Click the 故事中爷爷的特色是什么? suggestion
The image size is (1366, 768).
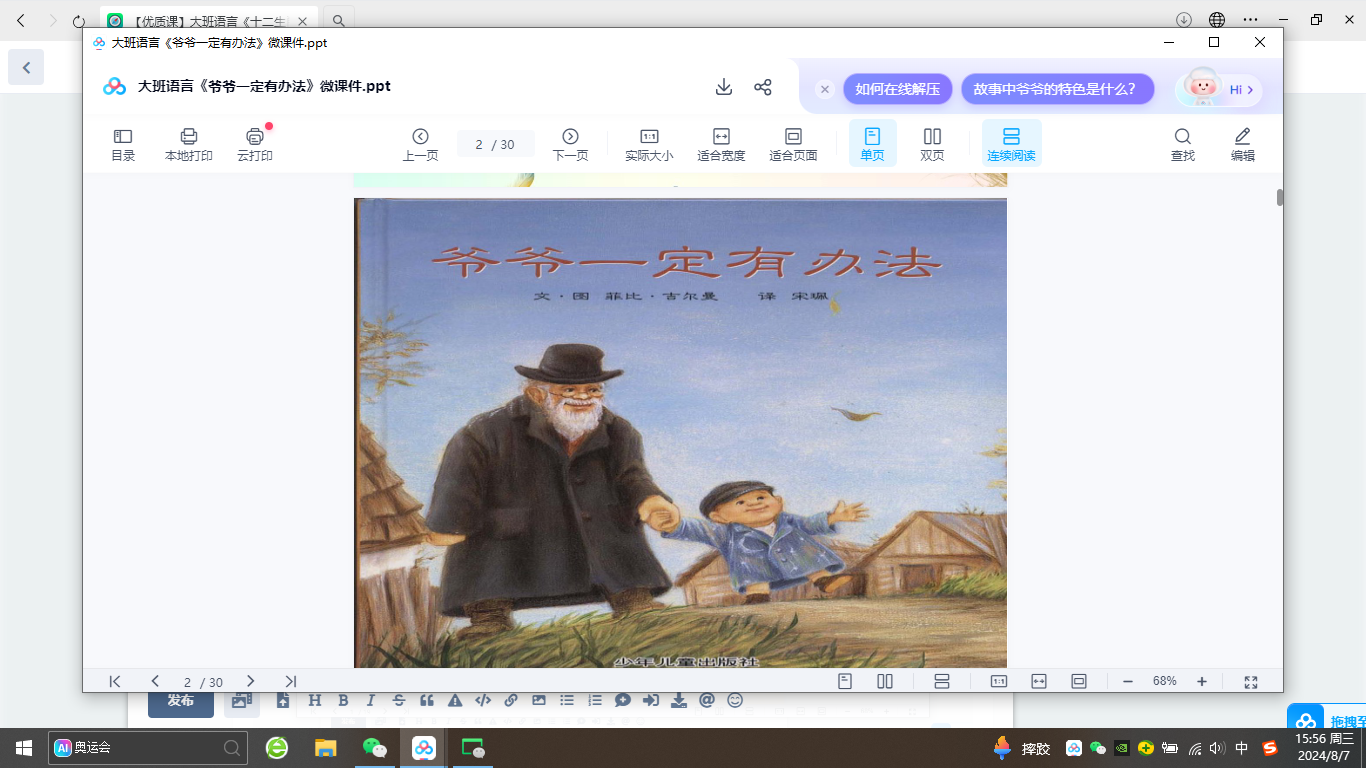pyautogui.click(x=1058, y=89)
